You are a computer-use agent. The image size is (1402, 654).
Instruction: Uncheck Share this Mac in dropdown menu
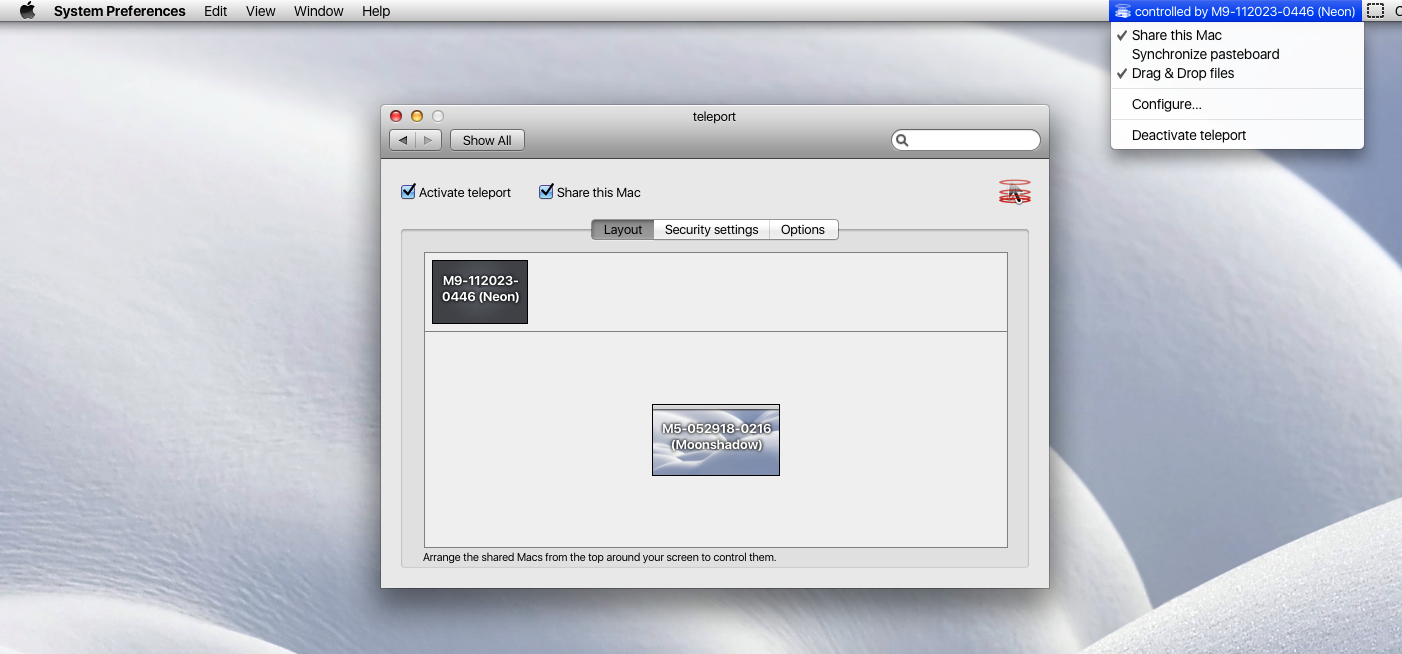pyautogui.click(x=1176, y=35)
